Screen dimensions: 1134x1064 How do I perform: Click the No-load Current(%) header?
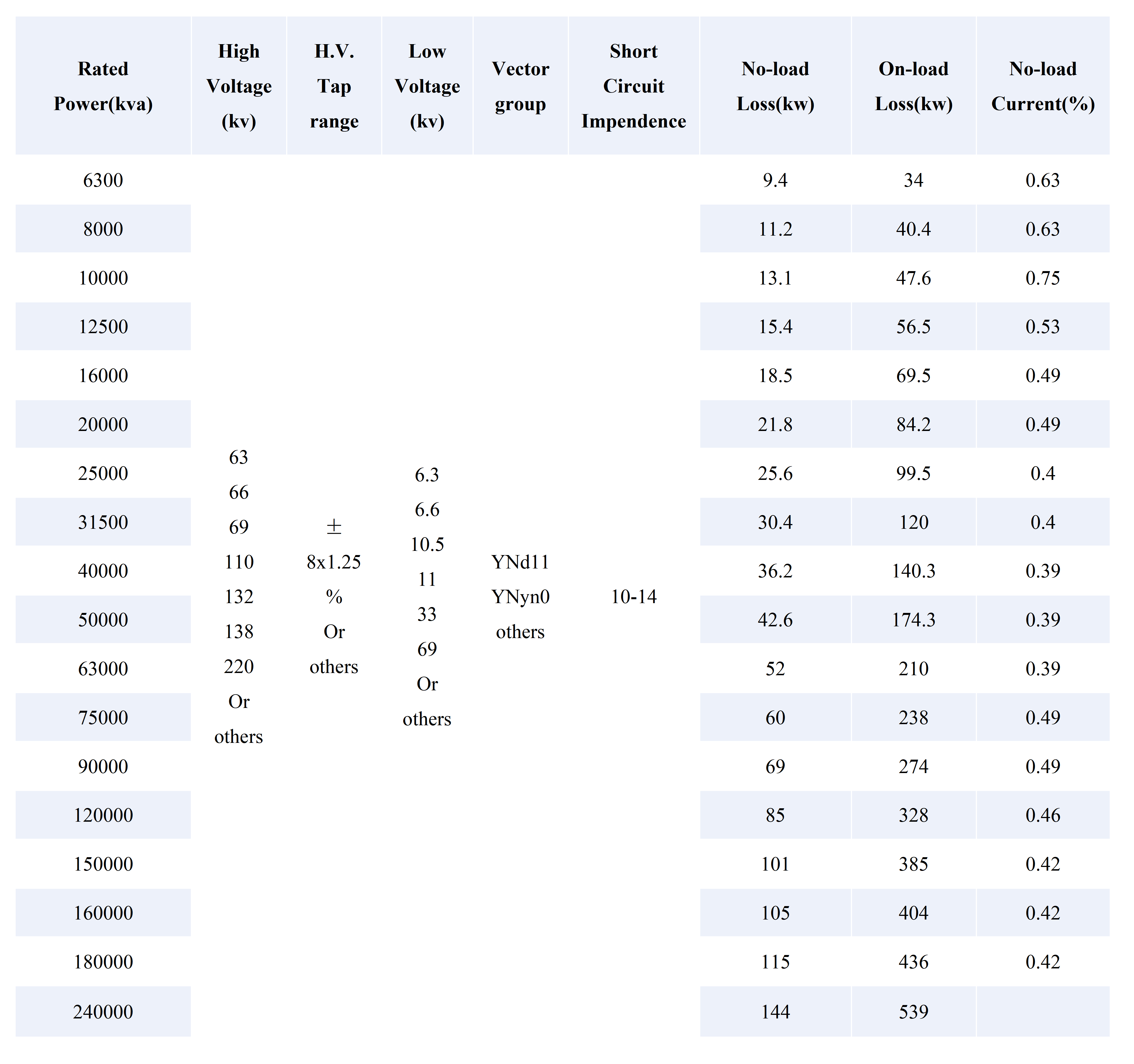point(1043,86)
